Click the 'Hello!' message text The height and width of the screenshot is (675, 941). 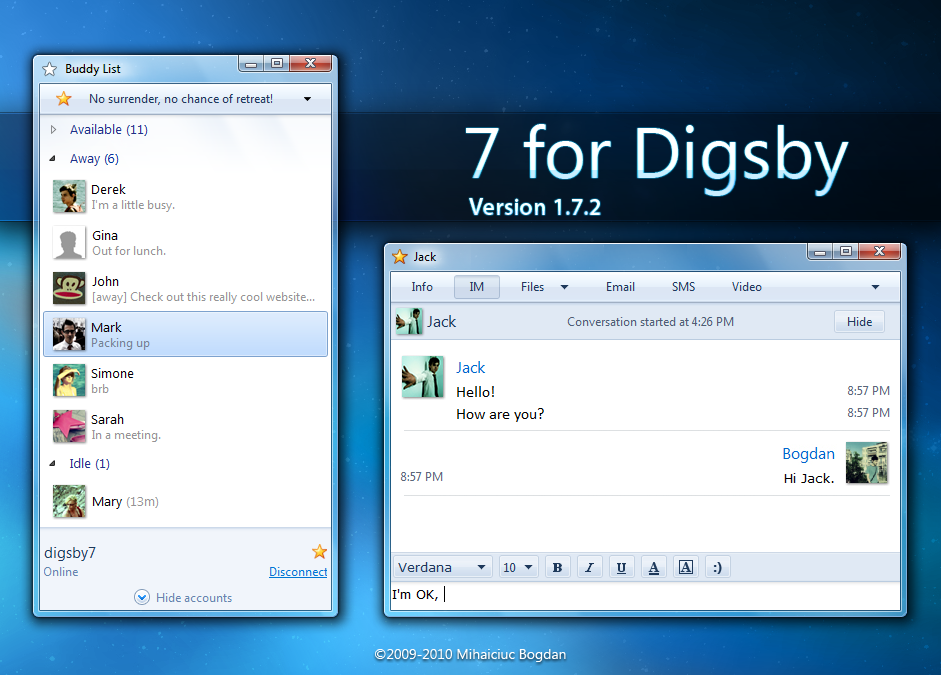[475, 392]
